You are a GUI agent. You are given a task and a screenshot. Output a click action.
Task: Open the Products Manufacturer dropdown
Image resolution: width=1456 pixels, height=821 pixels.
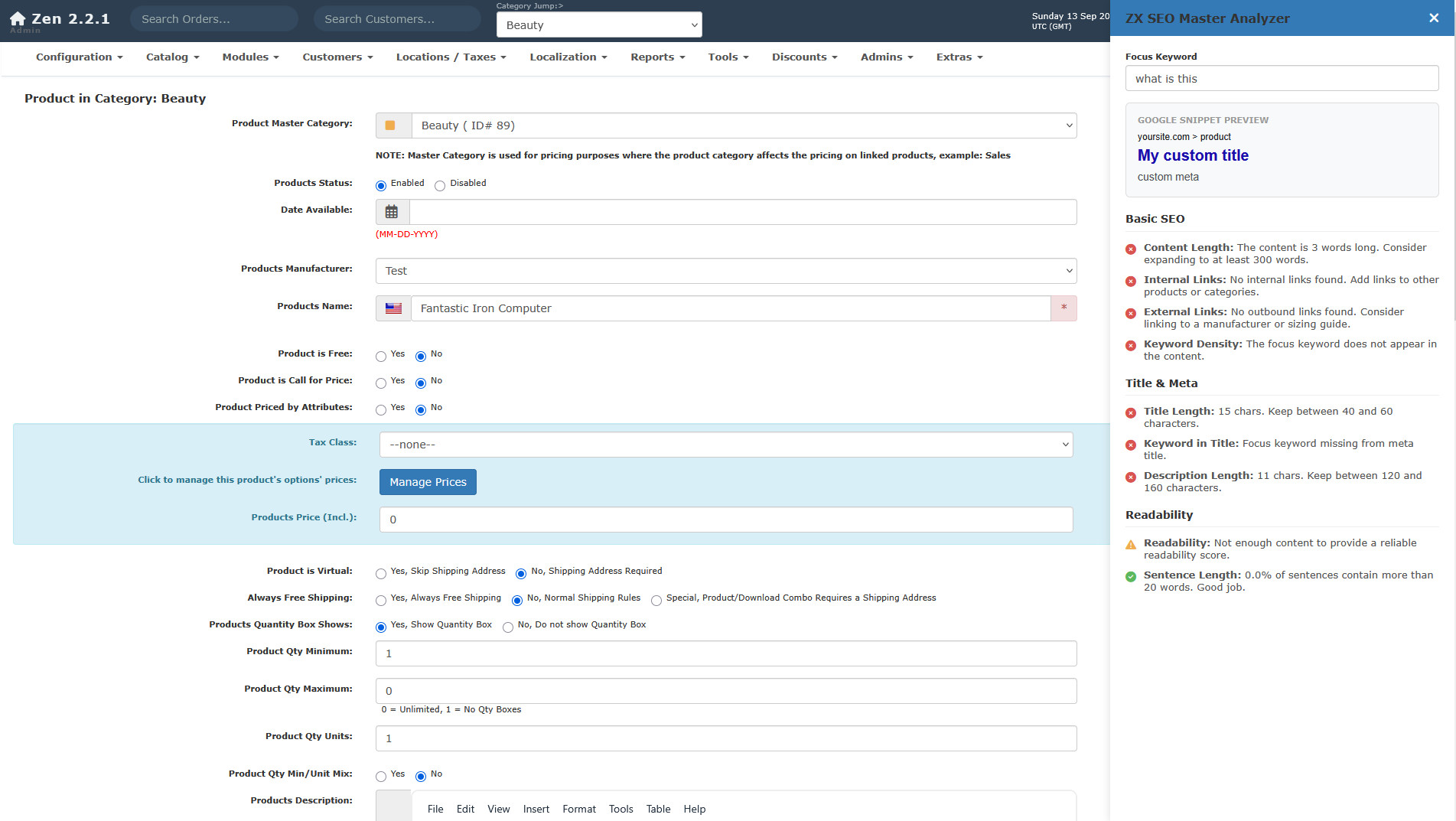[x=726, y=271]
